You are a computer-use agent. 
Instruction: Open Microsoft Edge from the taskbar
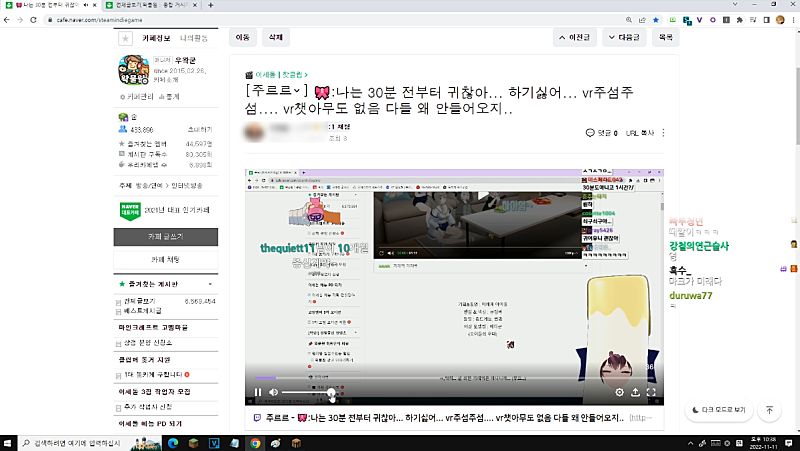click(172, 443)
